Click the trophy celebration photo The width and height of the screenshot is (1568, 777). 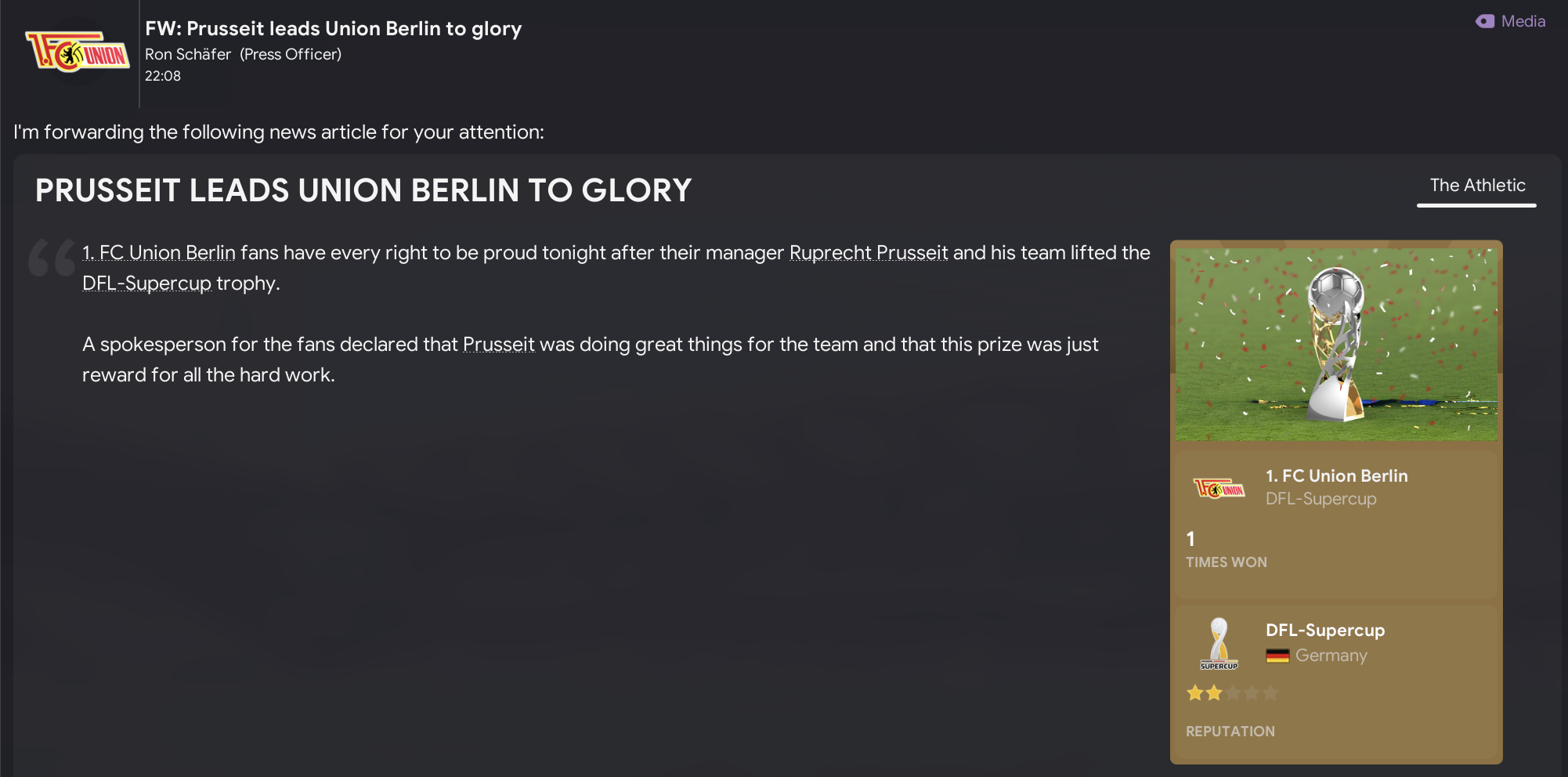[1335, 344]
